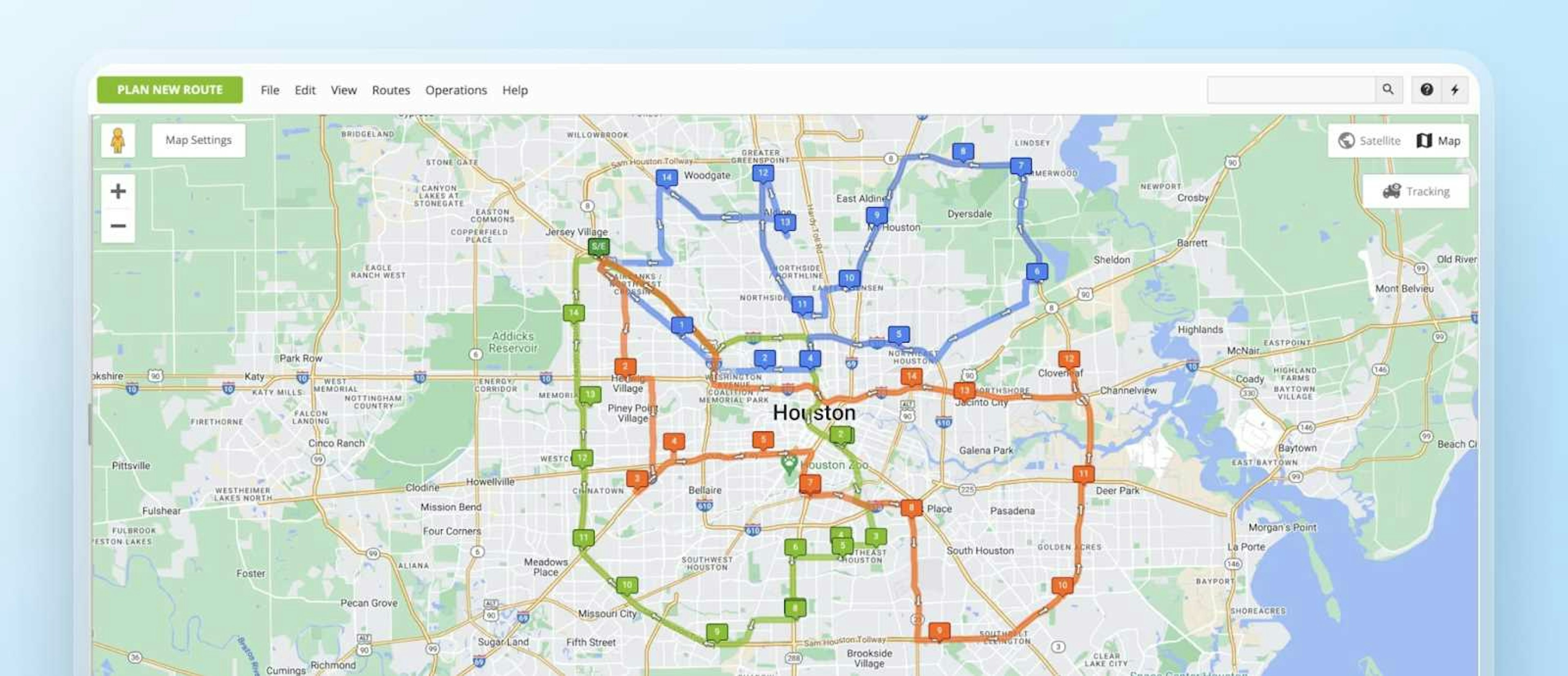
Task: Open the Routes menu
Action: click(x=391, y=90)
